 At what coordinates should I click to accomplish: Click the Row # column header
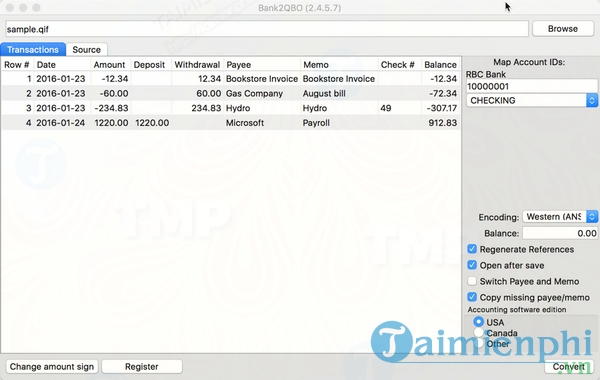pos(16,65)
